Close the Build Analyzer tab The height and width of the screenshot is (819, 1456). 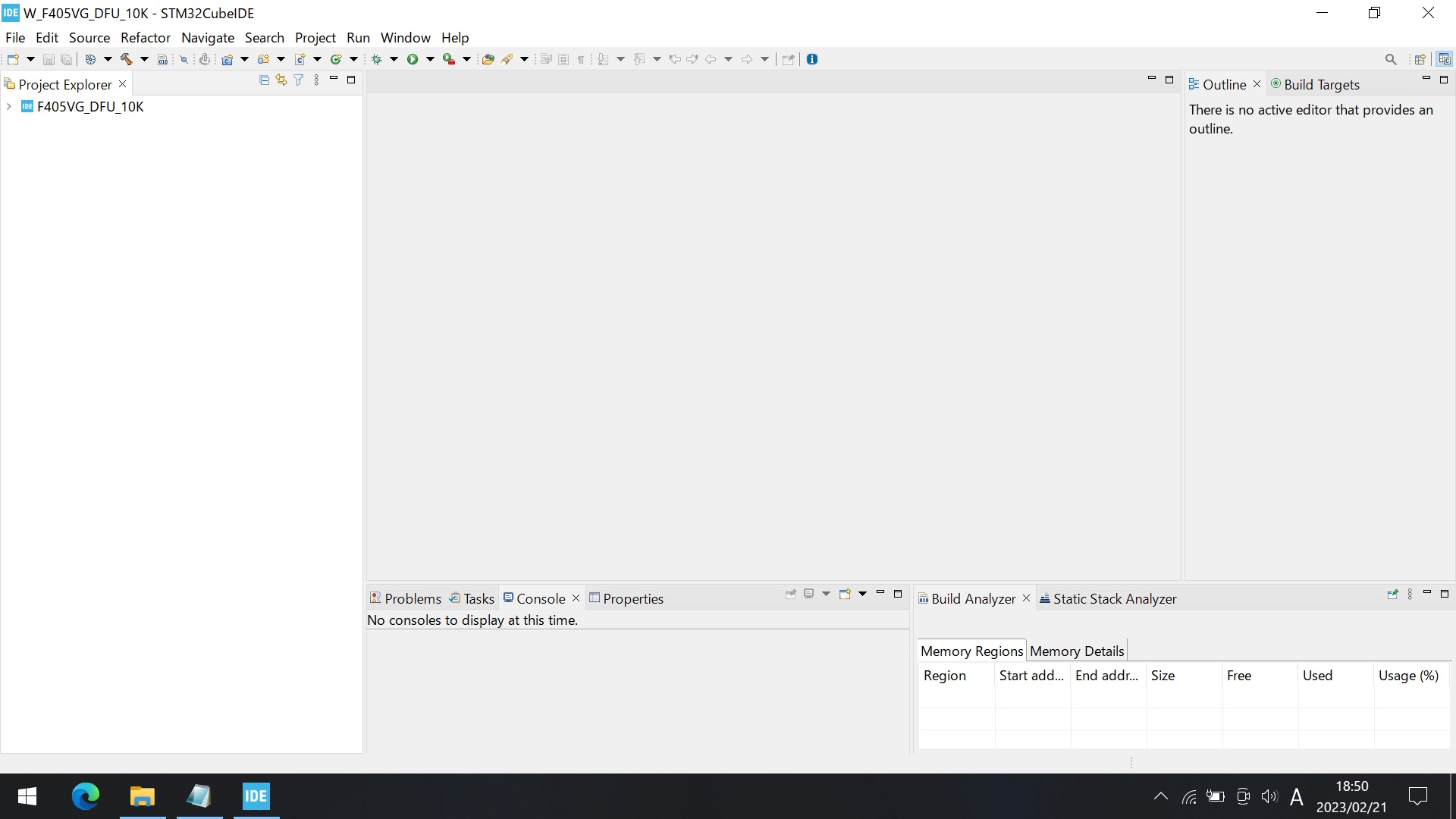pos(1026,598)
